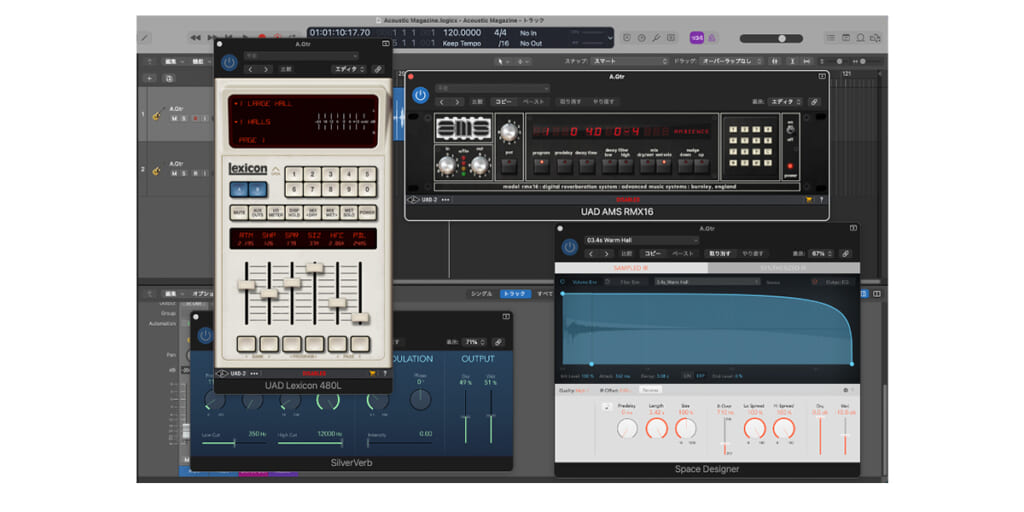This screenshot has height=512, width=1024.
Task: Go to previous preset in Lexicon 480L window
Action: tap(251, 69)
